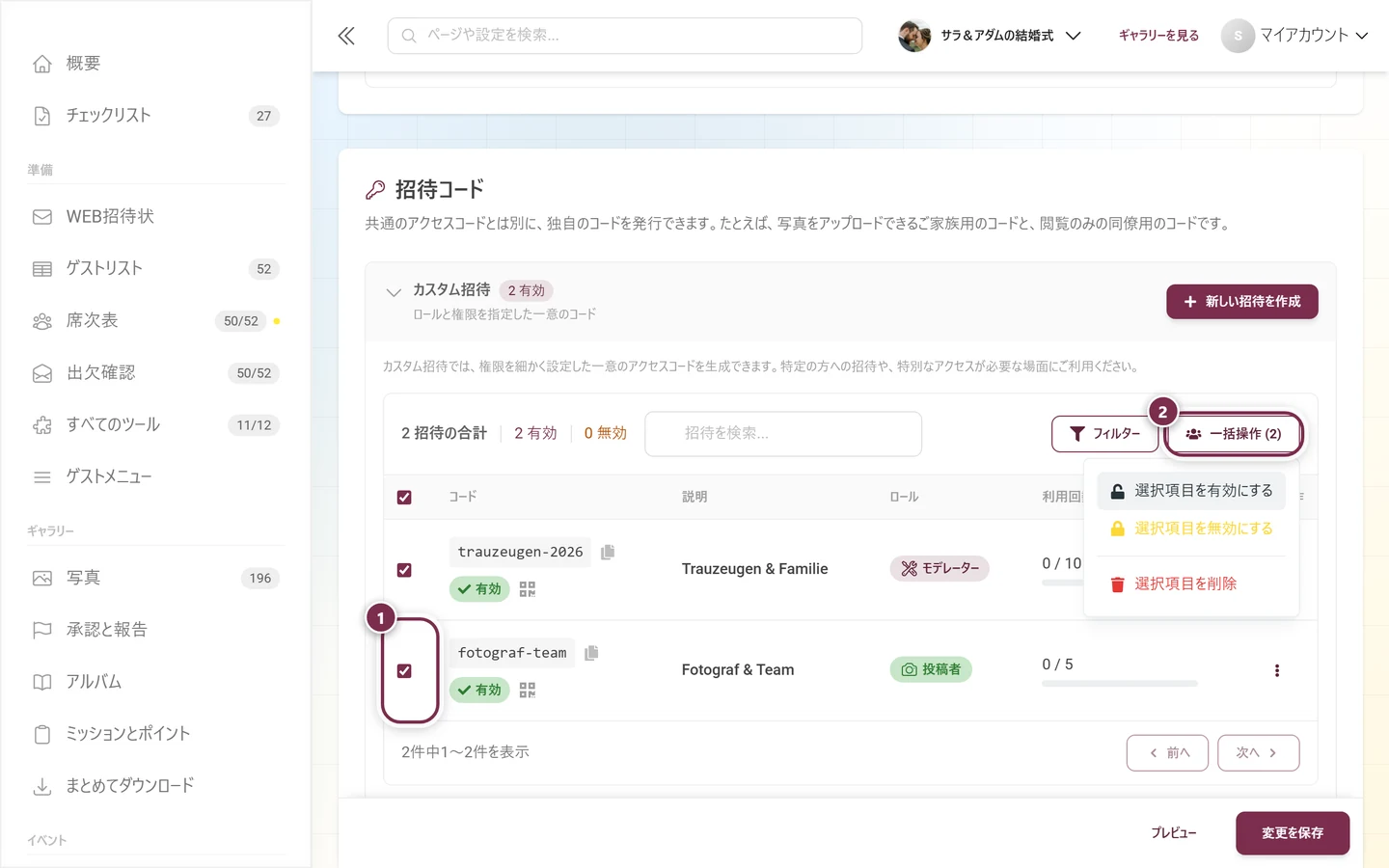This screenshot has width=1389, height=868.
Task: Show QR code for trauzeugen-2026
Action: (x=527, y=589)
